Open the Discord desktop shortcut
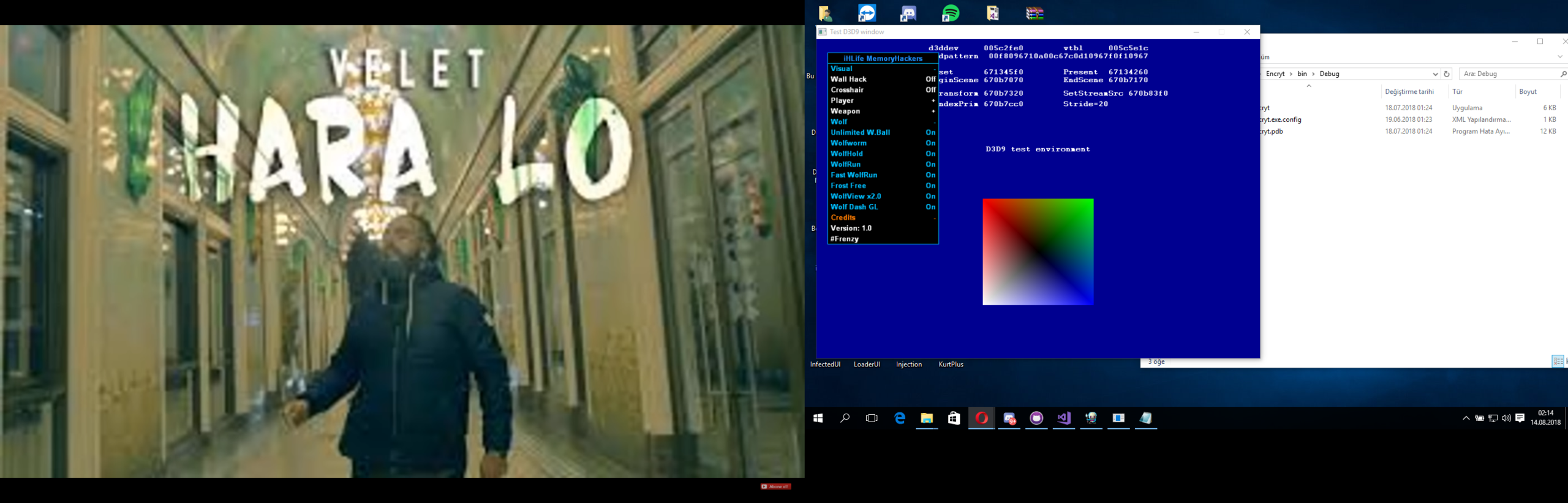 908,13
